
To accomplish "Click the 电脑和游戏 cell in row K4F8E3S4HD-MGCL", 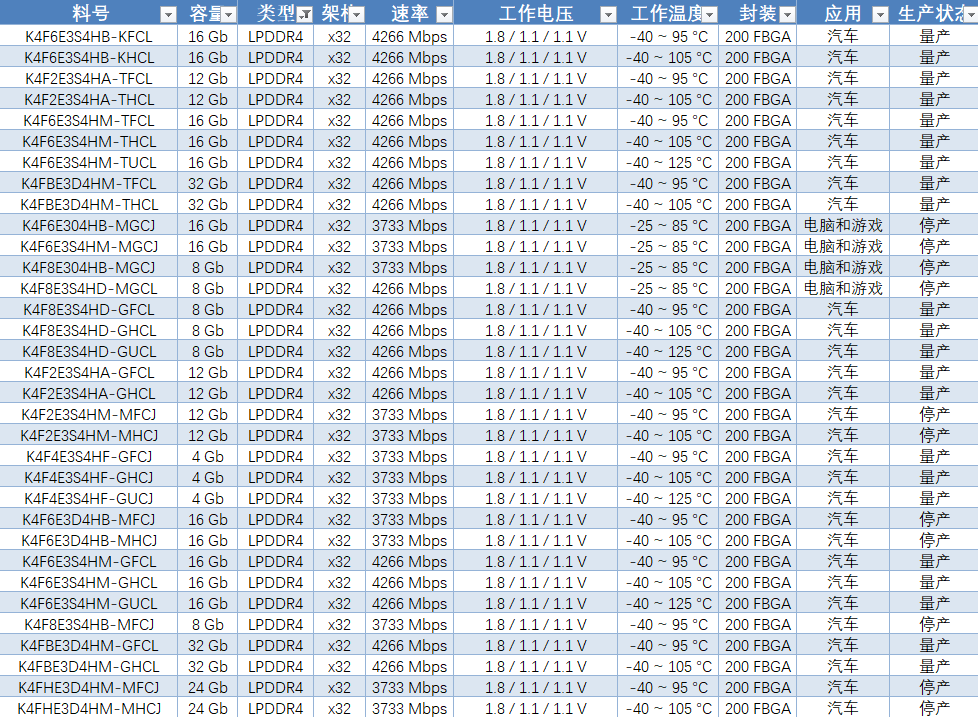I will pos(843,289).
